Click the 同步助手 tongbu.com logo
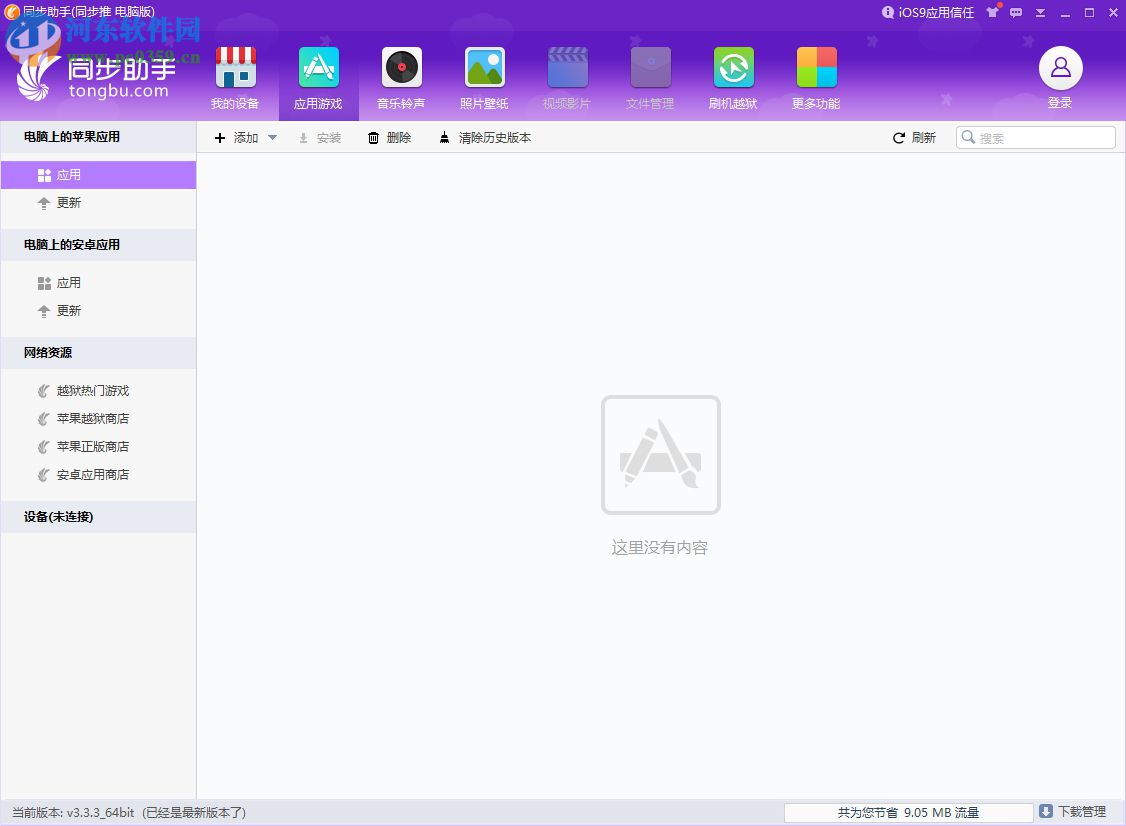This screenshot has height=826, width=1126. 96,77
